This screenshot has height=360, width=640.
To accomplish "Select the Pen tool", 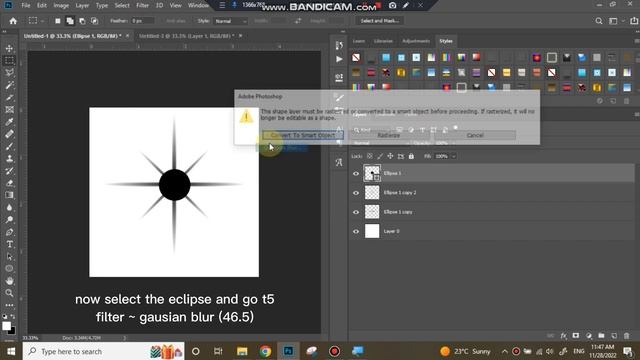I will click(x=9, y=232).
